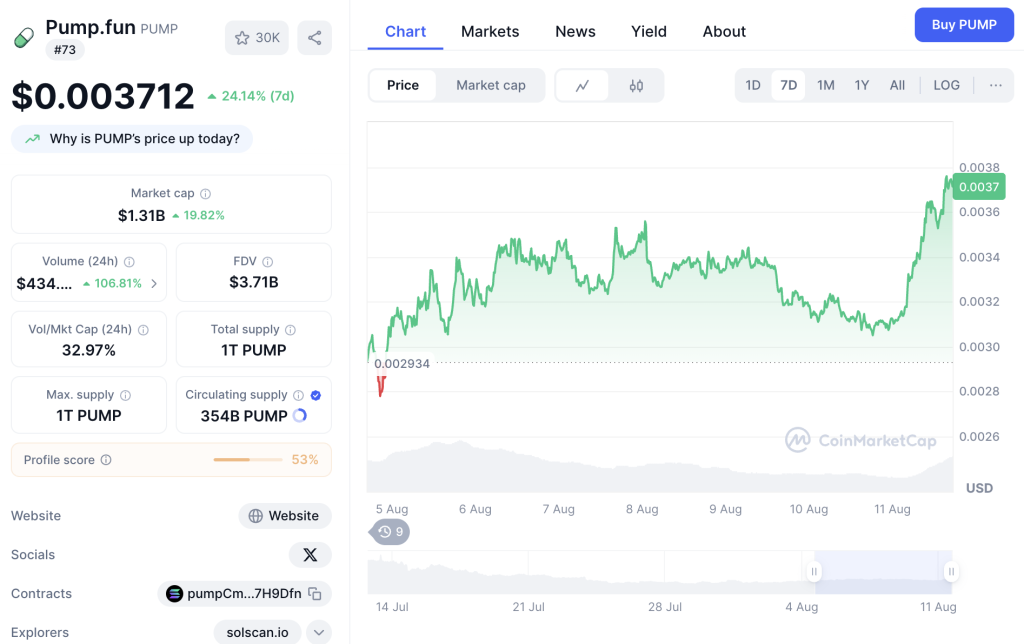Image resolution: width=1024 pixels, height=644 pixels.
Task: Click the right range selector handle
Action: point(952,572)
